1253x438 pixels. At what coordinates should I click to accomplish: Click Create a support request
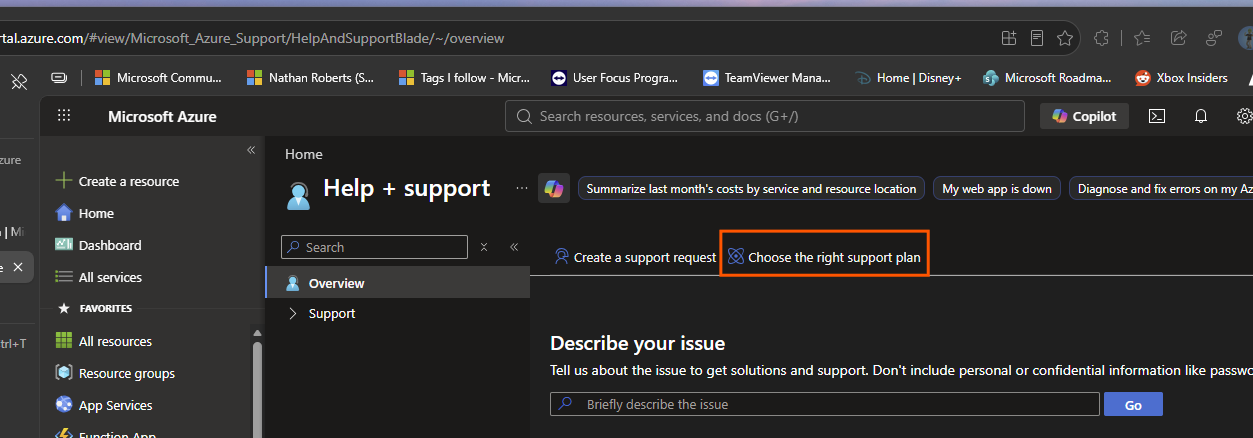click(636, 257)
